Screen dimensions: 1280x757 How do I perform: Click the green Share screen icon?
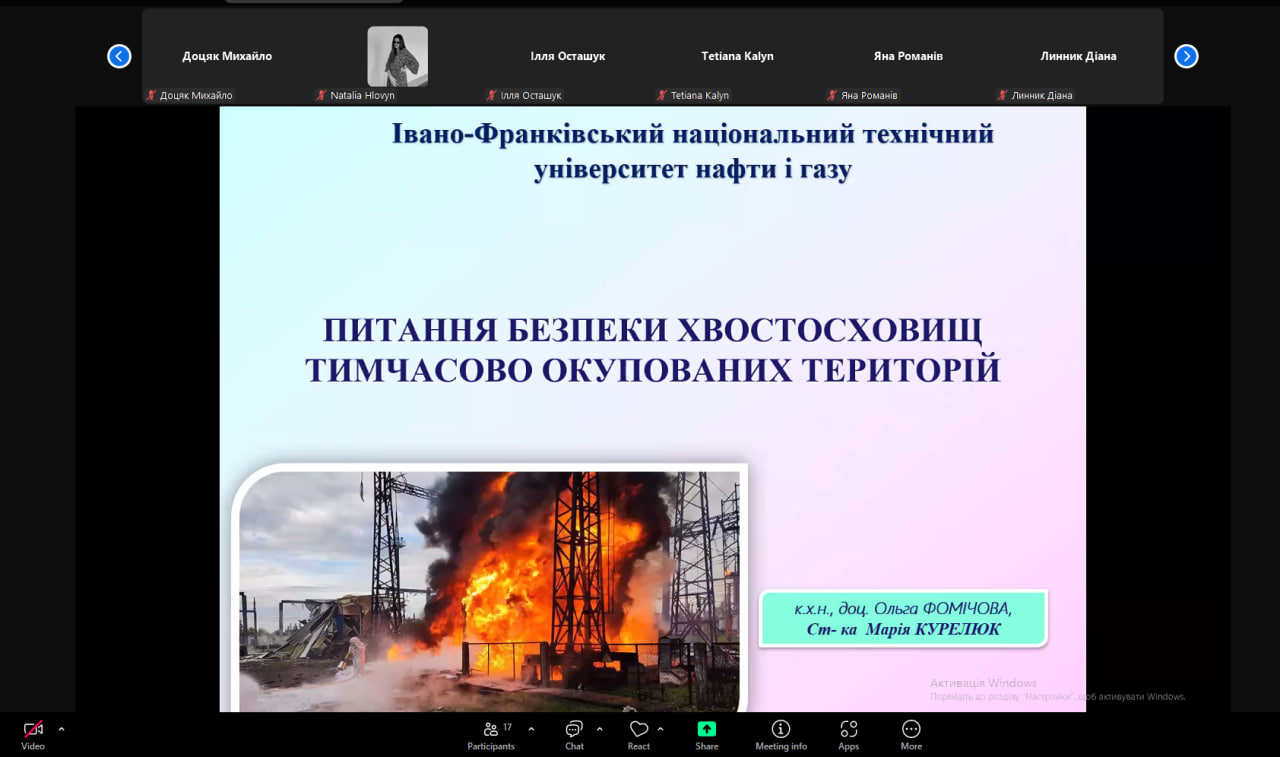707,729
